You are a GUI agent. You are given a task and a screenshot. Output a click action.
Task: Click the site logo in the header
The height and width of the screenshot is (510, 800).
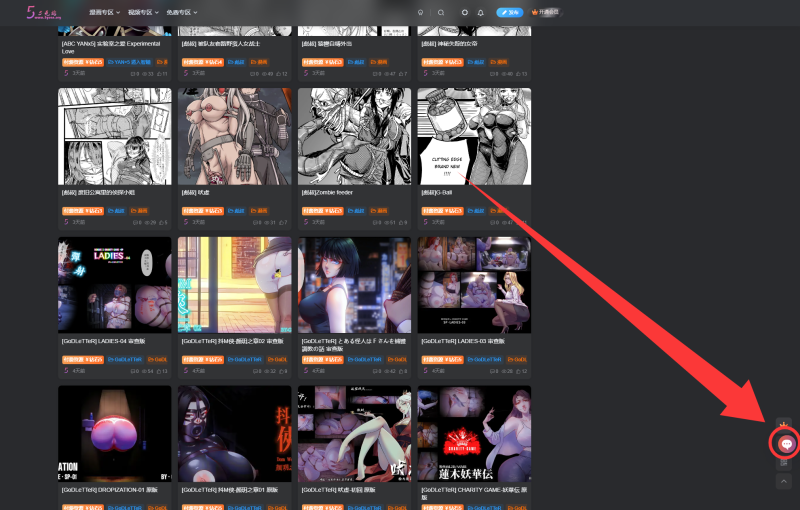pos(46,12)
